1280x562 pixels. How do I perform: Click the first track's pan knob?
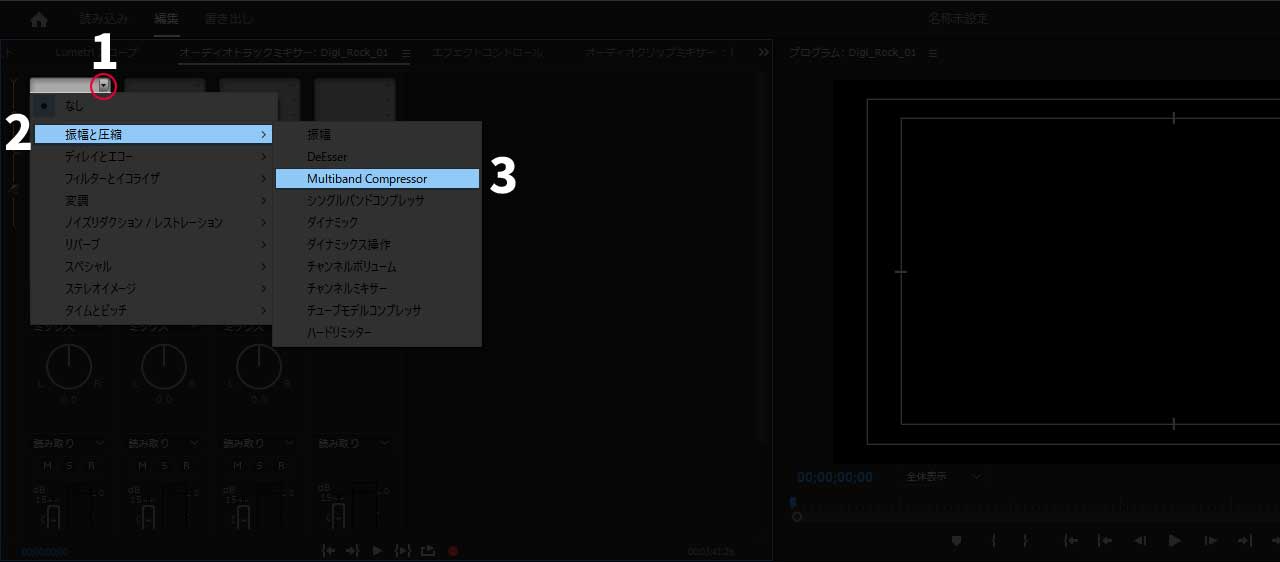click(x=69, y=367)
